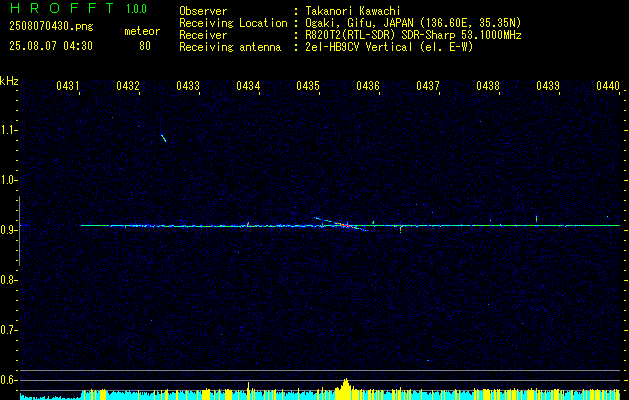This screenshot has width=629, height=400.
Task: Click the 0439 time axis marker
Action: coord(548,86)
